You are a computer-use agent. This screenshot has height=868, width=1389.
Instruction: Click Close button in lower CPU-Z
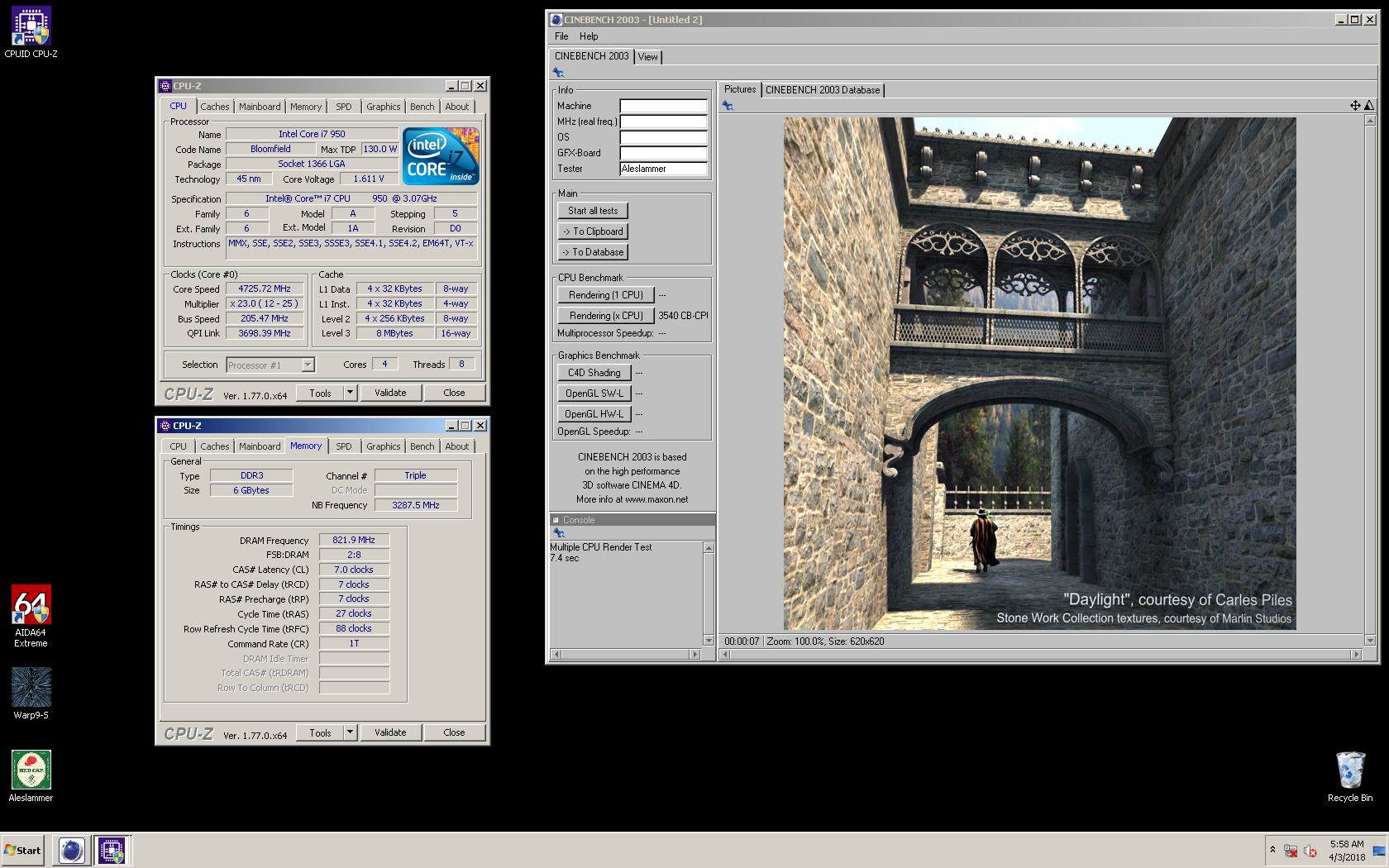(454, 732)
